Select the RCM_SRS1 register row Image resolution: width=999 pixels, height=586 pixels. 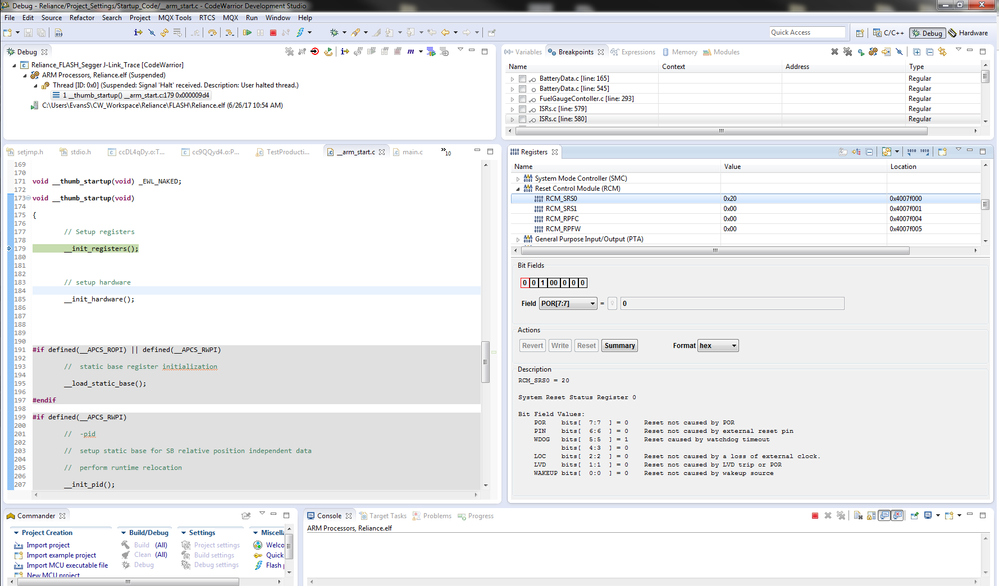tap(745, 209)
